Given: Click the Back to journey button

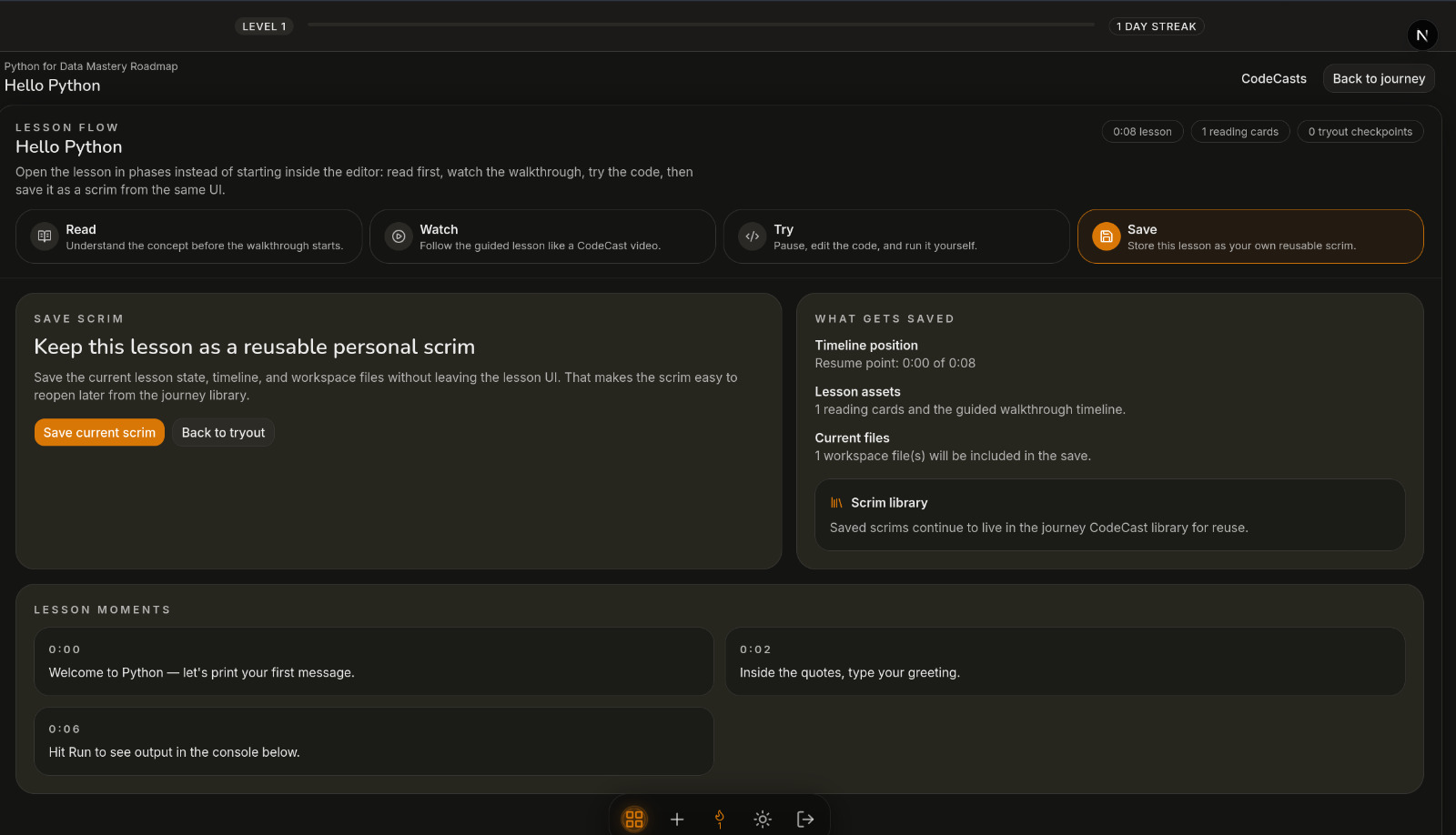Looking at the screenshot, I should coord(1379,78).
